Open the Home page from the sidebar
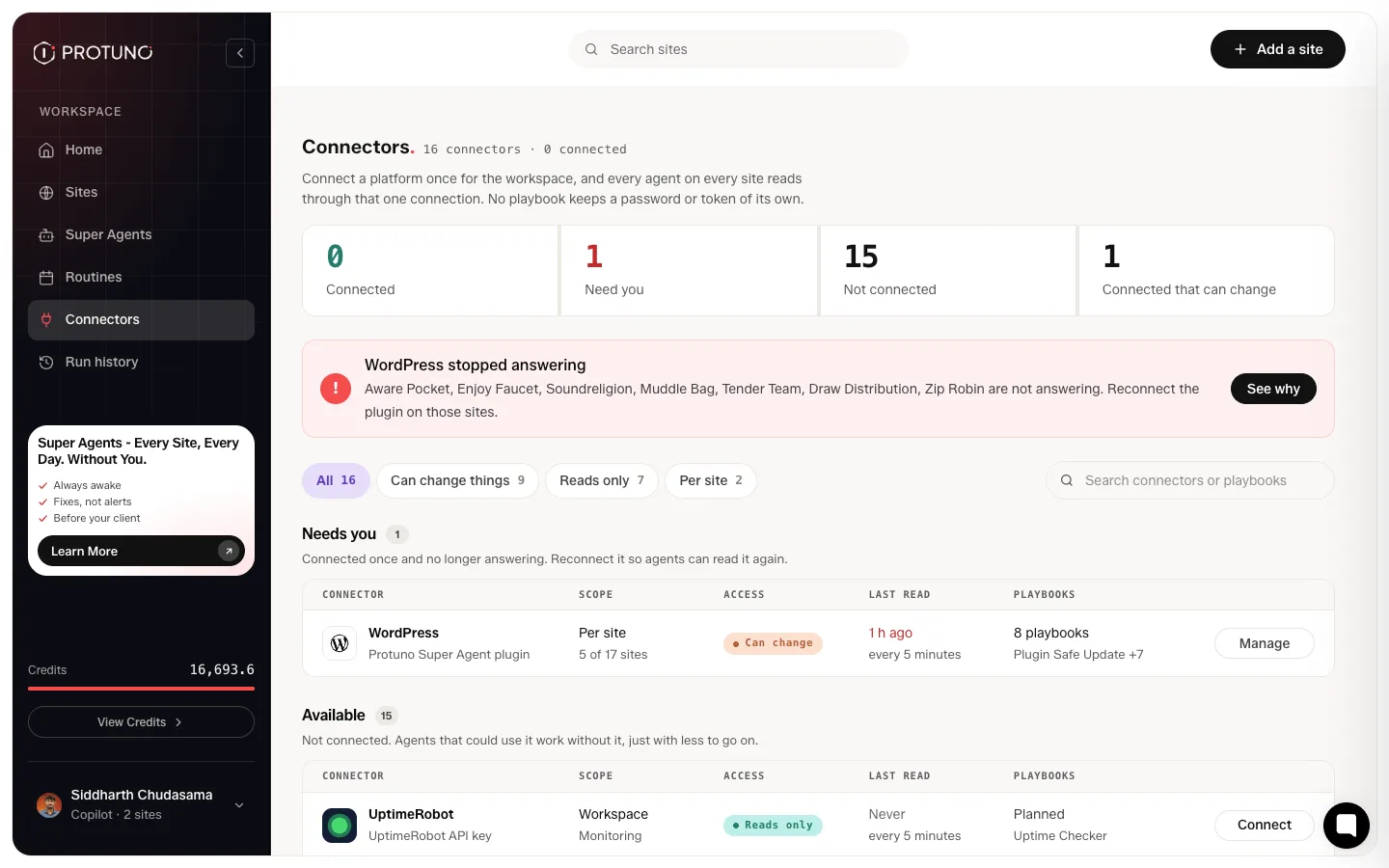Screen dimensions: 1389x868 click(x=141, y=149)
